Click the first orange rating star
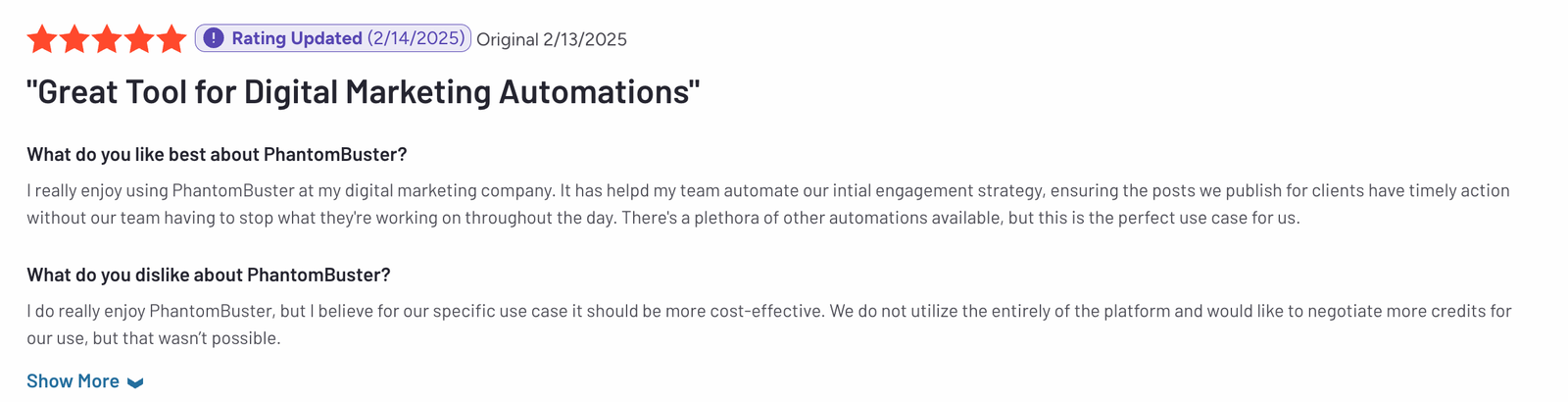Viewport: 1568px width, 402px height. click(x=42, y=39)
